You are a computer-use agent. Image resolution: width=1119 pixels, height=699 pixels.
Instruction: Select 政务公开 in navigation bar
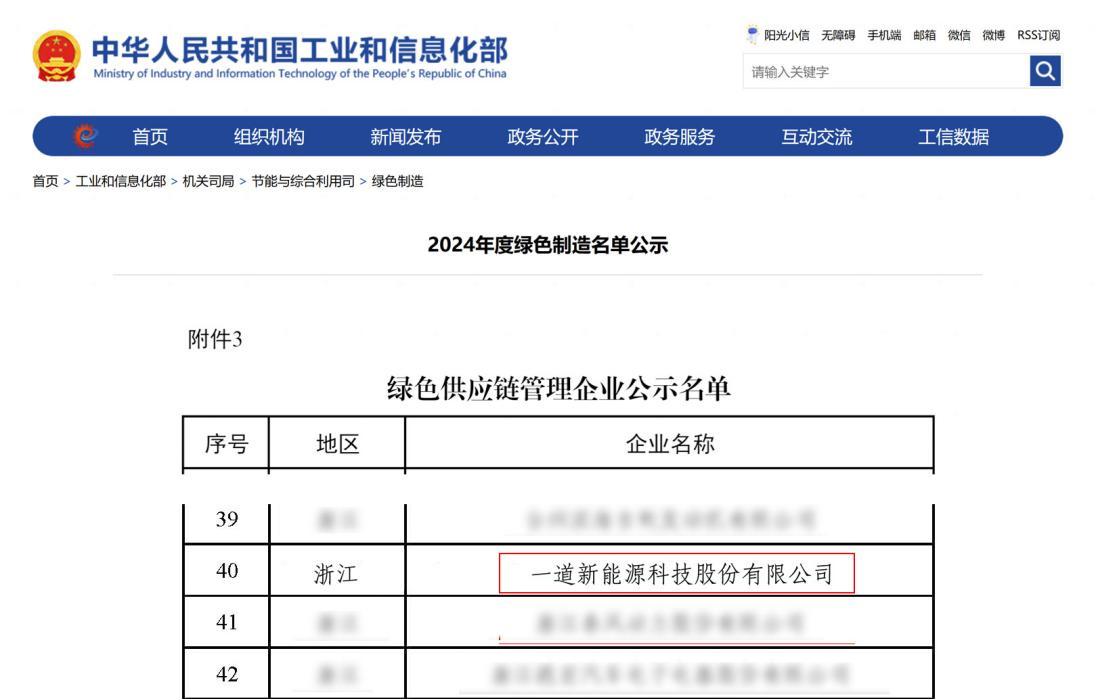(542, 137)
